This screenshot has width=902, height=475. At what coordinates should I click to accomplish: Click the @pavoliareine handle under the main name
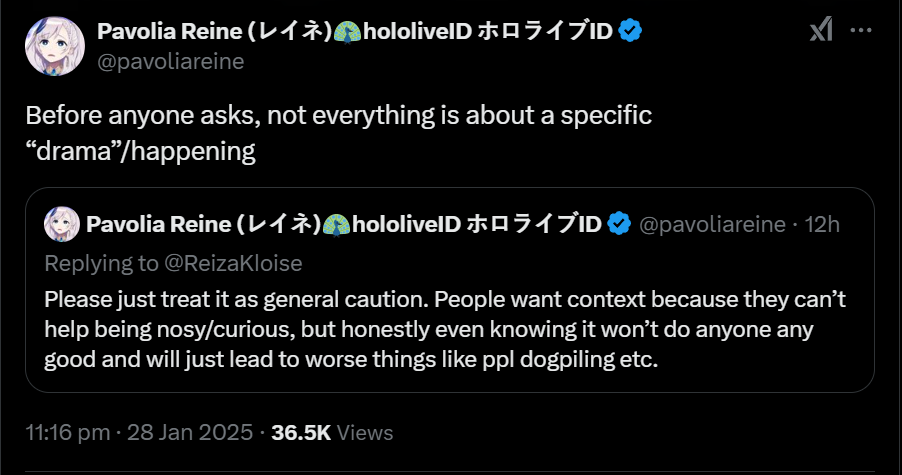[170, 61]
